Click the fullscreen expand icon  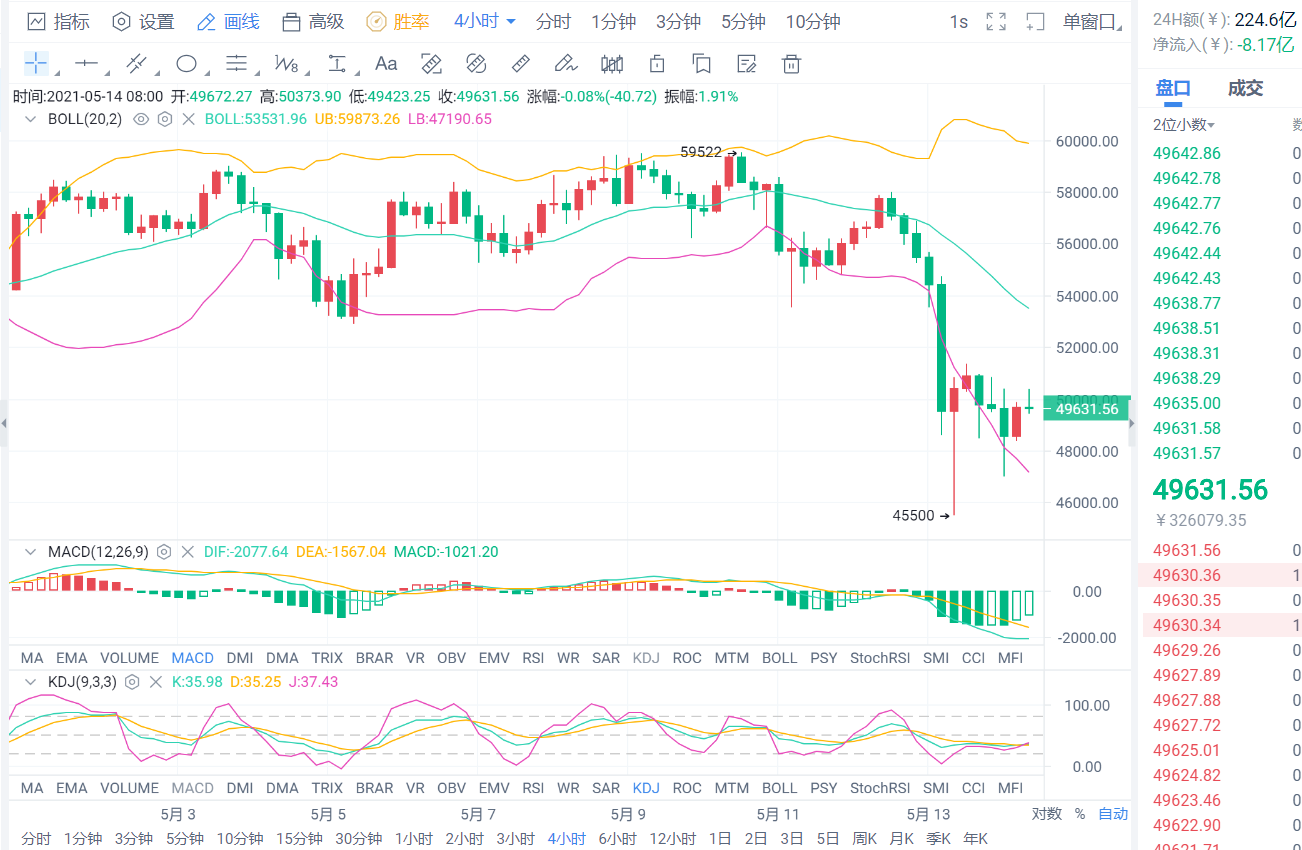(996, 21)
